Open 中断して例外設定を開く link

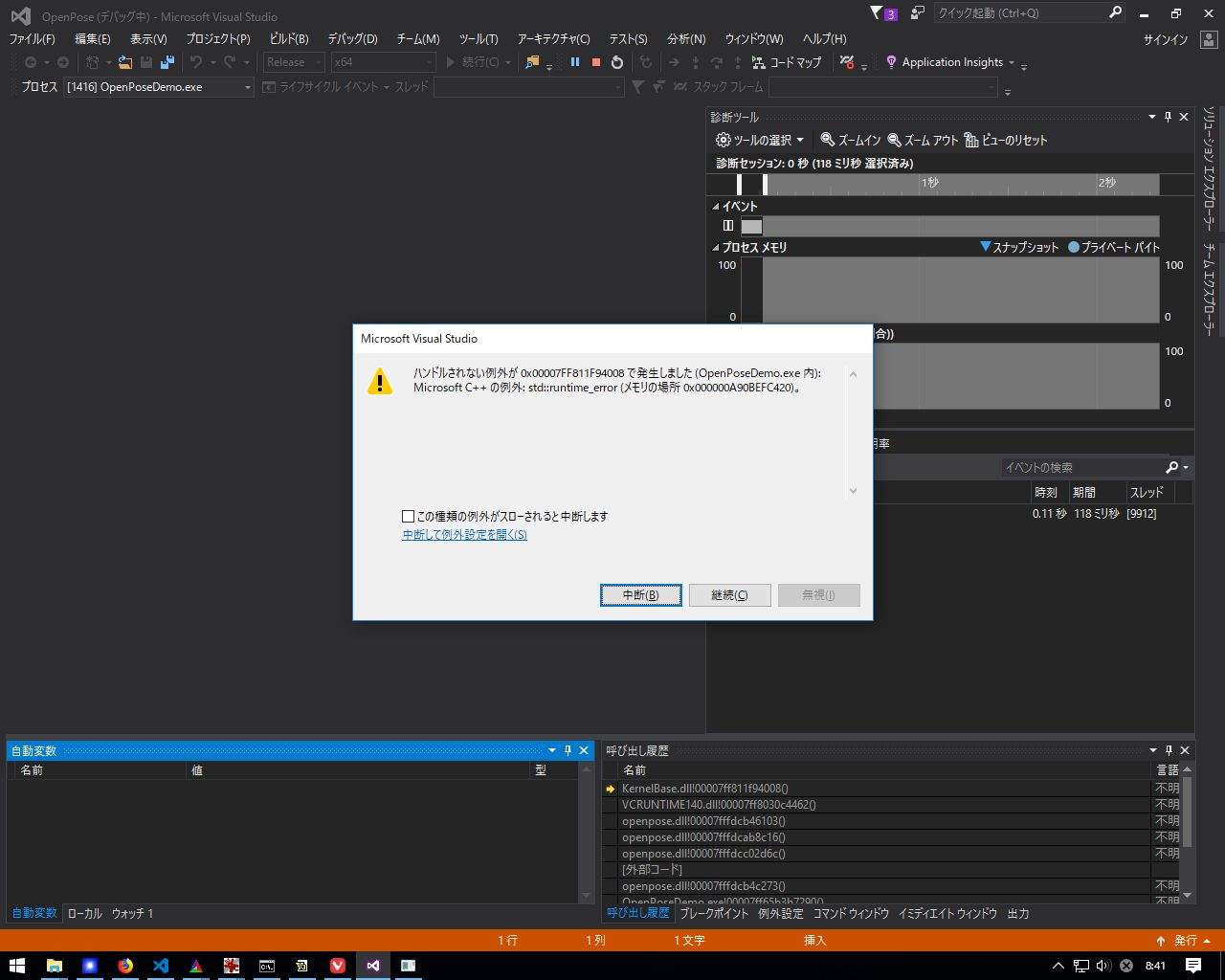point(464,535)
